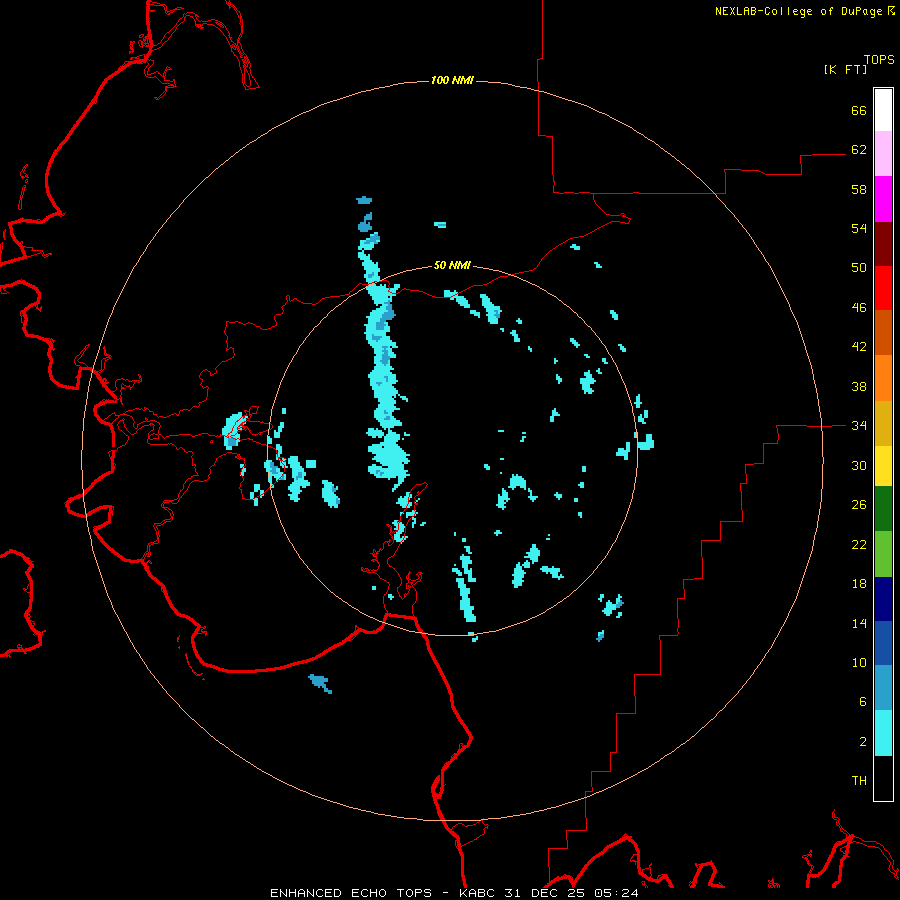Click the legend value '34'
Image resolution: width=900 pixels, height=900 pixels.
click(859, 426)
